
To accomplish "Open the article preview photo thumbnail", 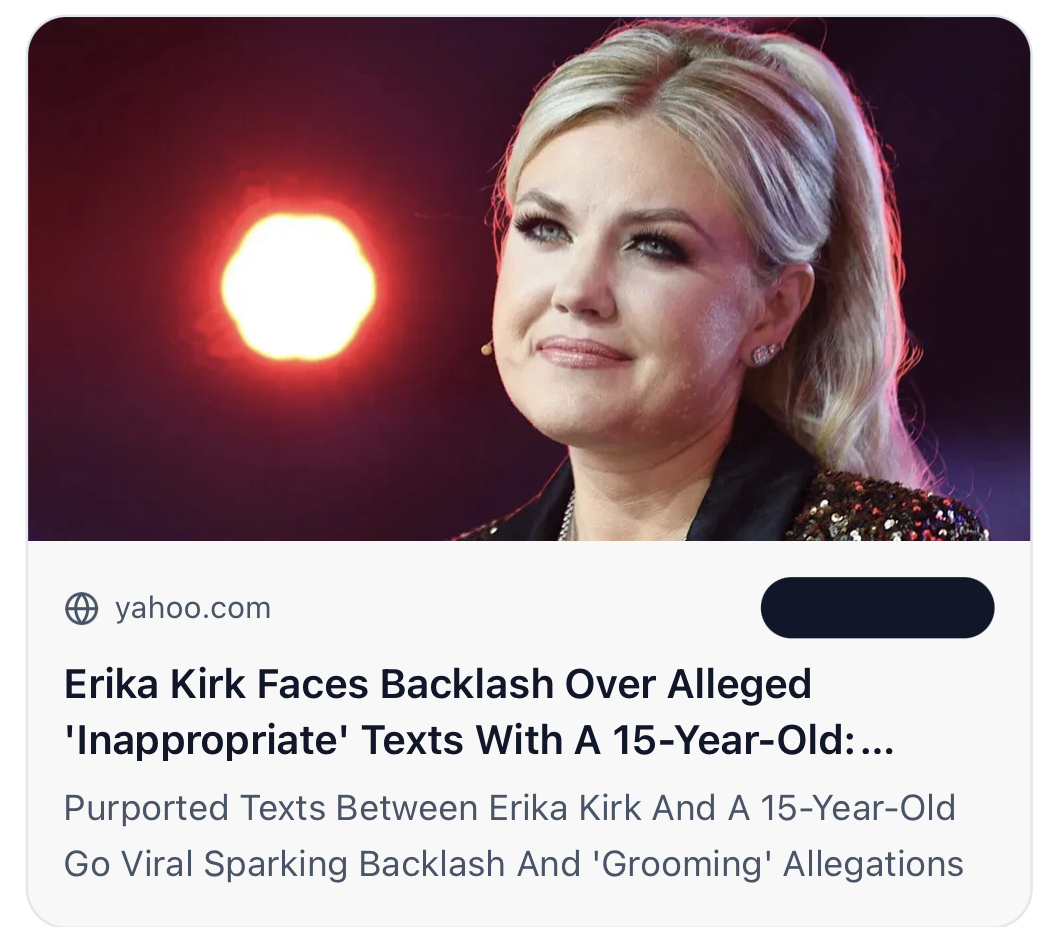I will (529, 278).
